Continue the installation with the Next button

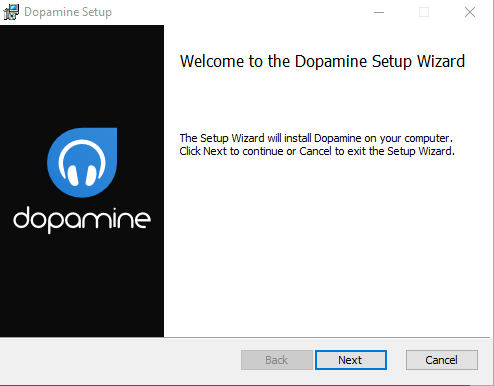click(x=351, y=360)
